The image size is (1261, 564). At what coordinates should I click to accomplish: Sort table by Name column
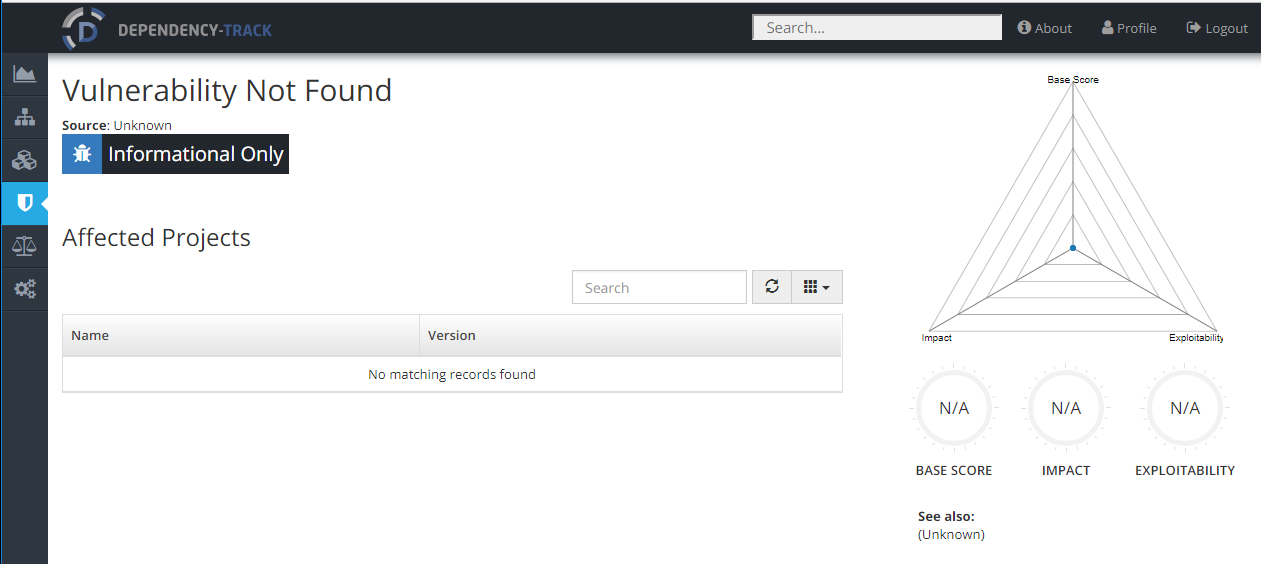[241, 335]
